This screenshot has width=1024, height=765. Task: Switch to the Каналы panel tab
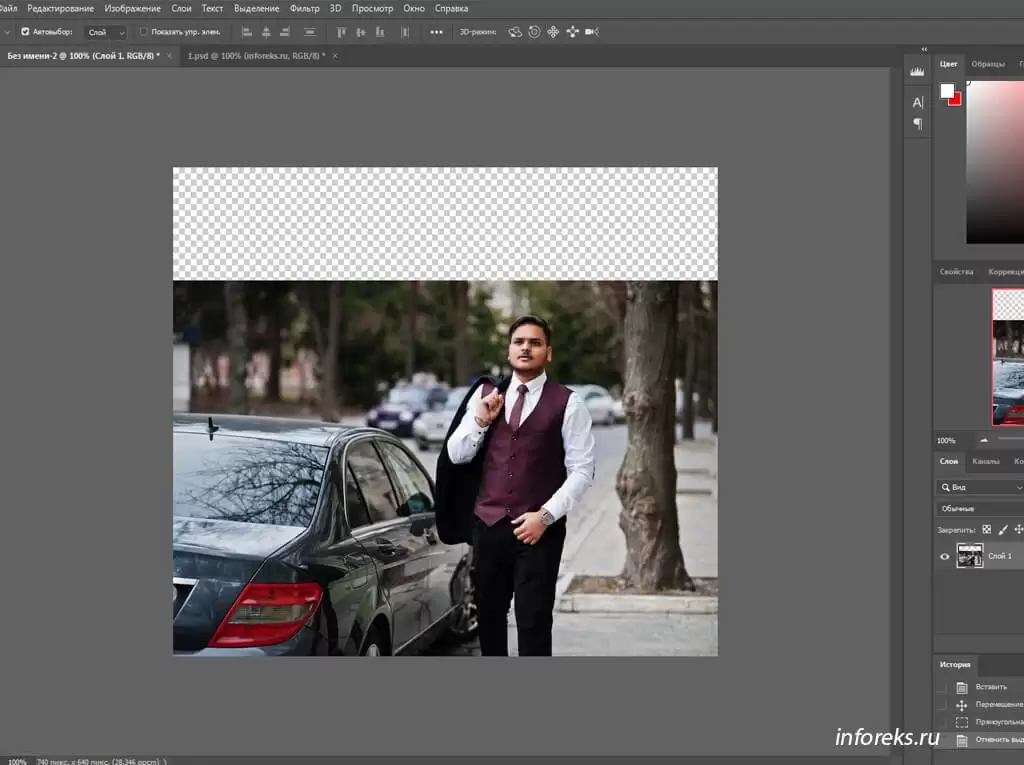point(985,461)
